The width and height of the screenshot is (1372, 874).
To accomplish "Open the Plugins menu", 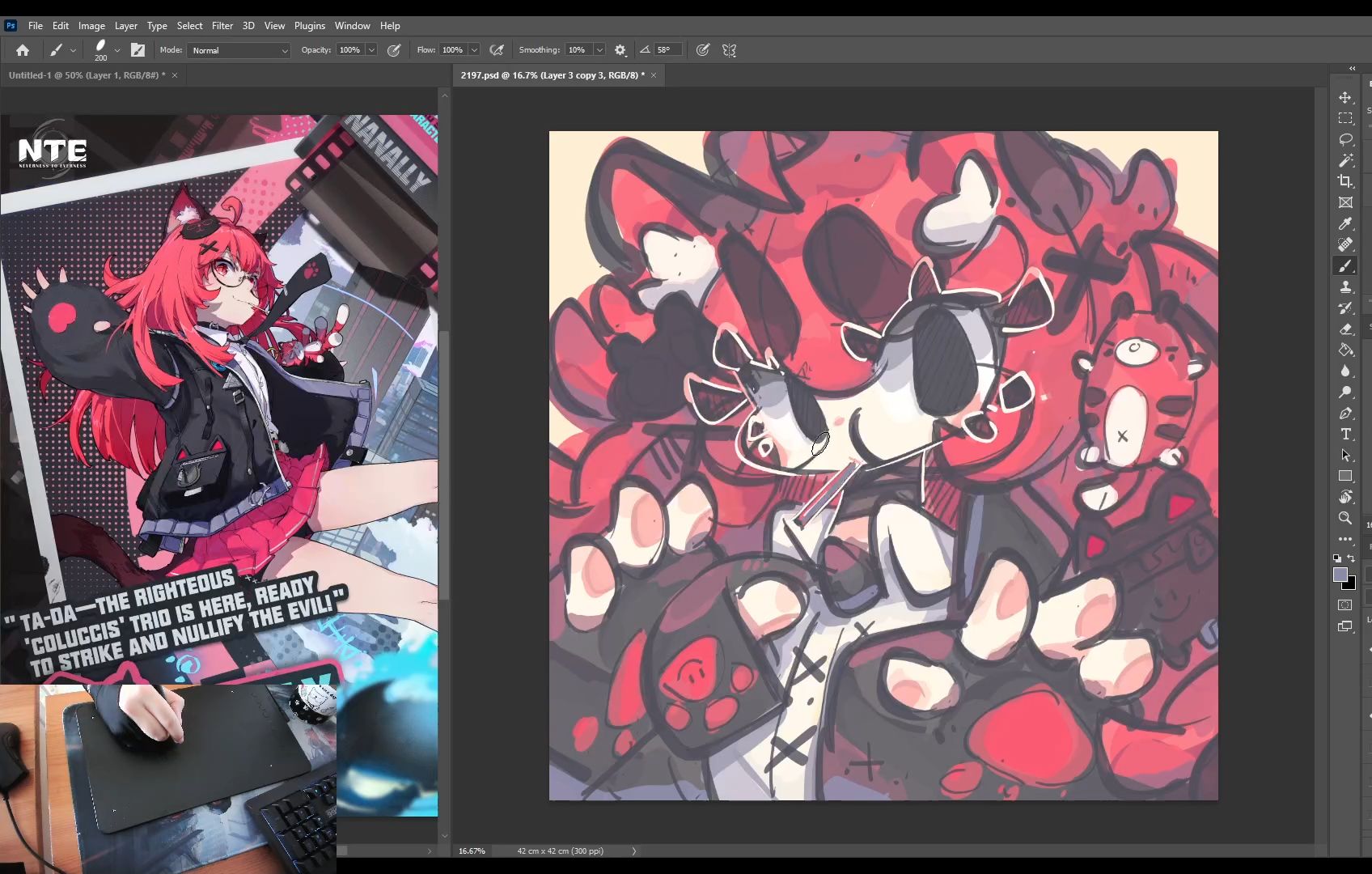I will click(x=310, y=26).
